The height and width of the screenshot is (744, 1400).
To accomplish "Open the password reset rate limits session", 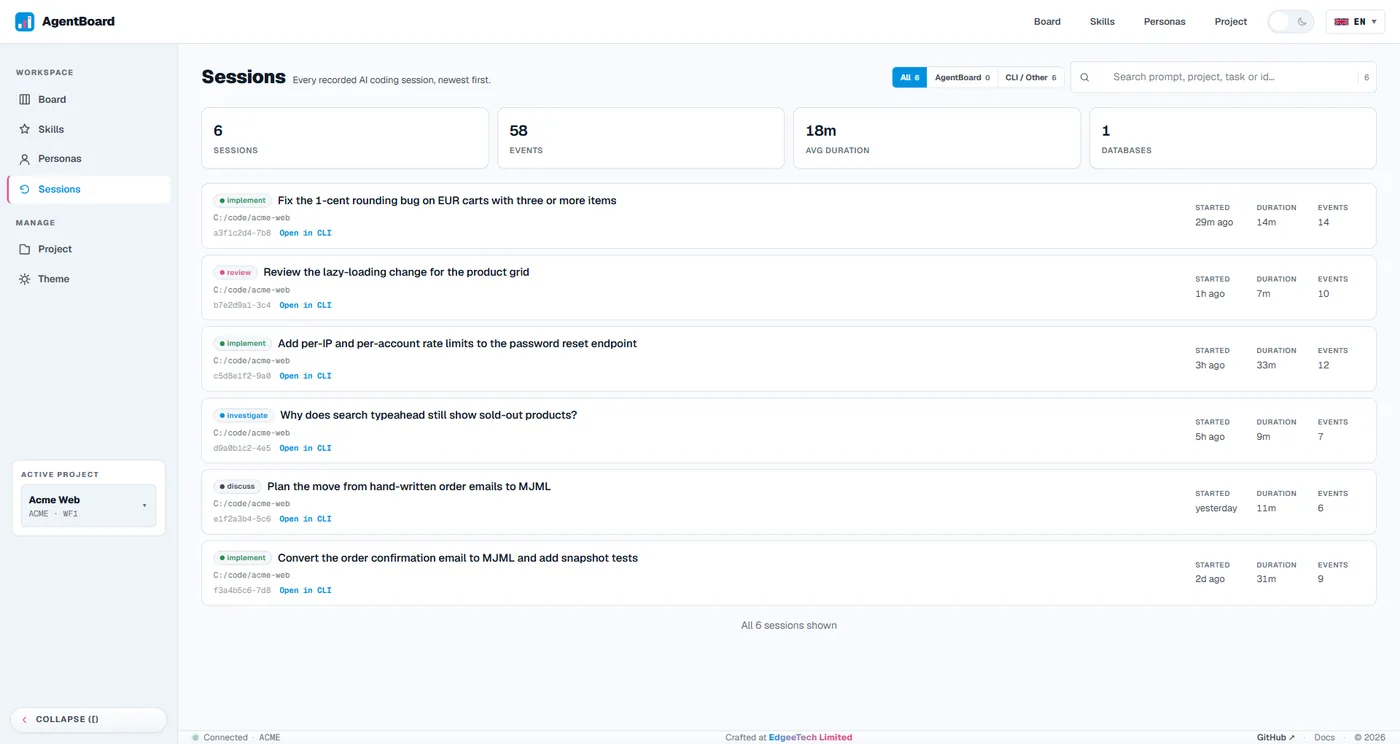I will pos(457,343).
